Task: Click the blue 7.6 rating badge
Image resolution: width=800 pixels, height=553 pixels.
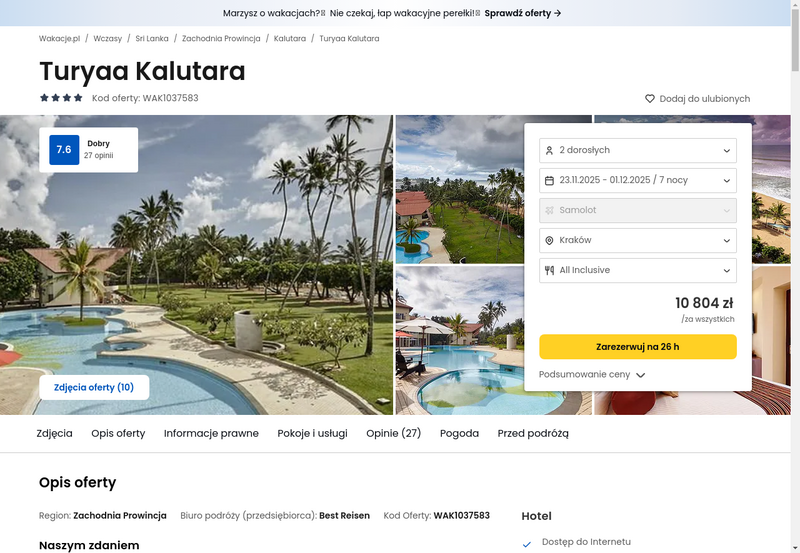Action: point(64,149)
